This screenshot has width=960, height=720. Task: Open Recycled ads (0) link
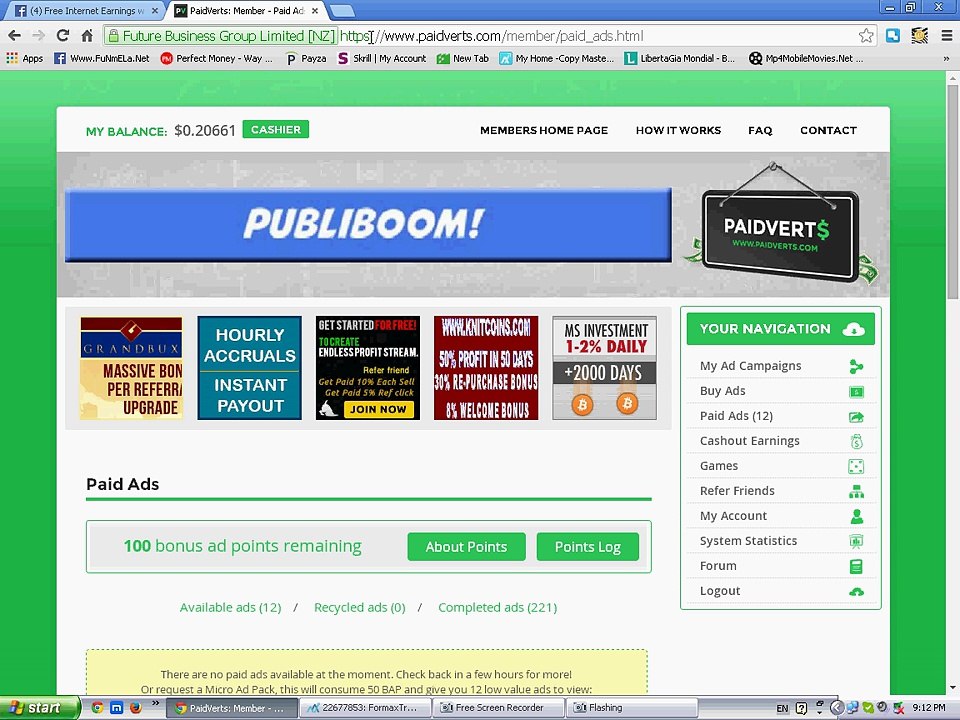[x=359, y=607]
